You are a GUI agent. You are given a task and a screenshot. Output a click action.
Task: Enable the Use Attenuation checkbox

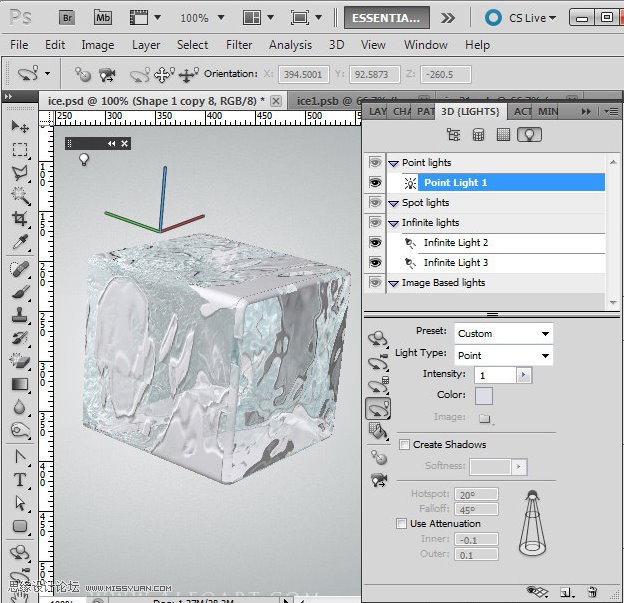click(402, 523)
